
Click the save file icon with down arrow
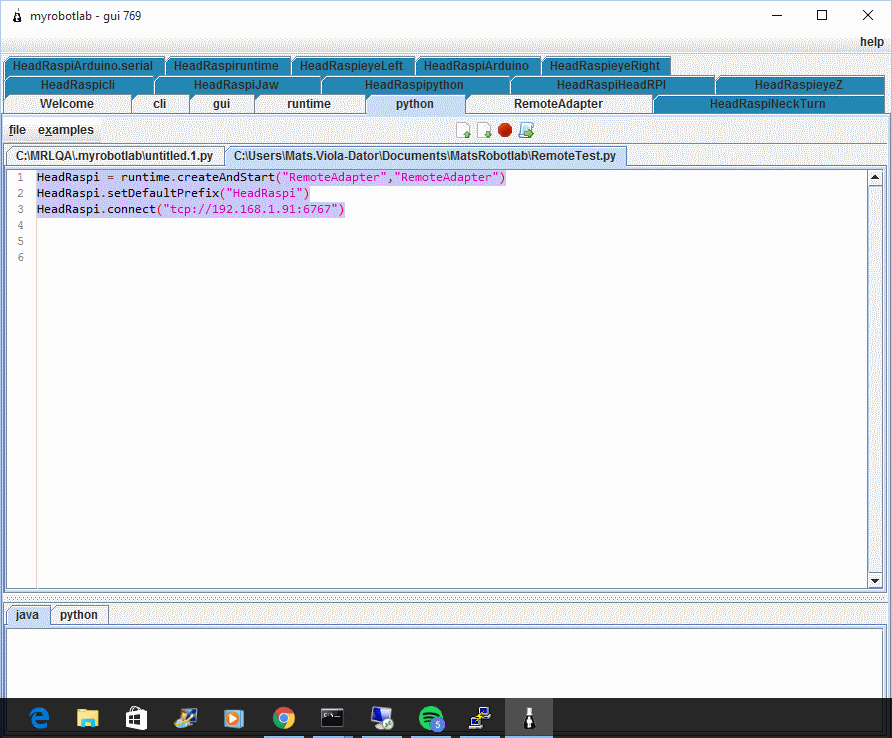[x=484, y=130]
